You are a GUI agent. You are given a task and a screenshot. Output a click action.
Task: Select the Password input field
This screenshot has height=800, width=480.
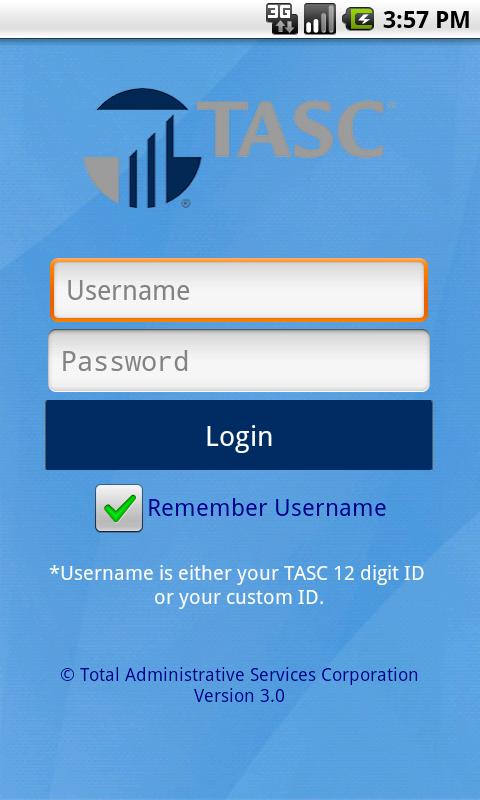pyautogui.click(x=239, y=361)
